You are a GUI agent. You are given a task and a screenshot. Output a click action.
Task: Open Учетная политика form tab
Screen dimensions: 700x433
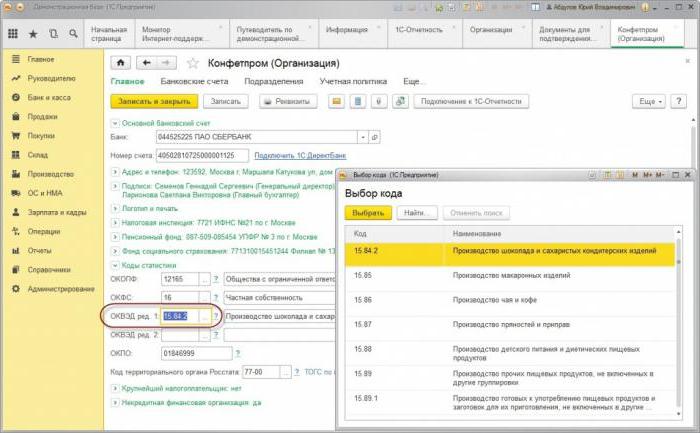click(x=353, y=82)
